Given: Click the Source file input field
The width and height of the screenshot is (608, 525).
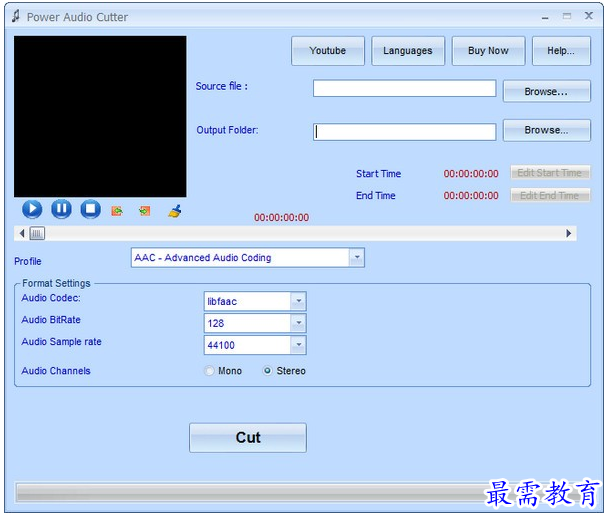Looking at the screenshot, I should coord(404,88).
